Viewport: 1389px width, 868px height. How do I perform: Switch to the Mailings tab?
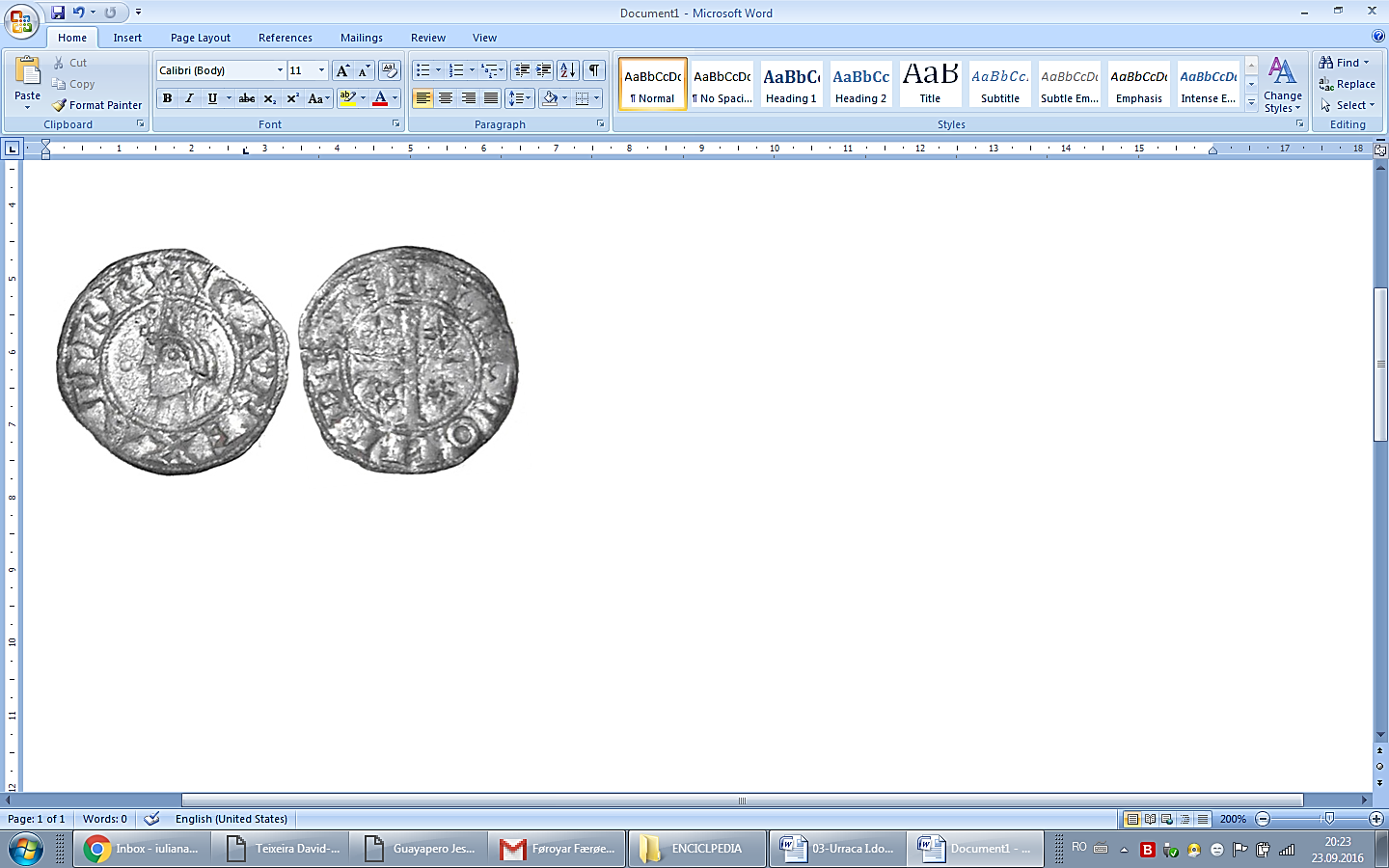tap(361, 38)
